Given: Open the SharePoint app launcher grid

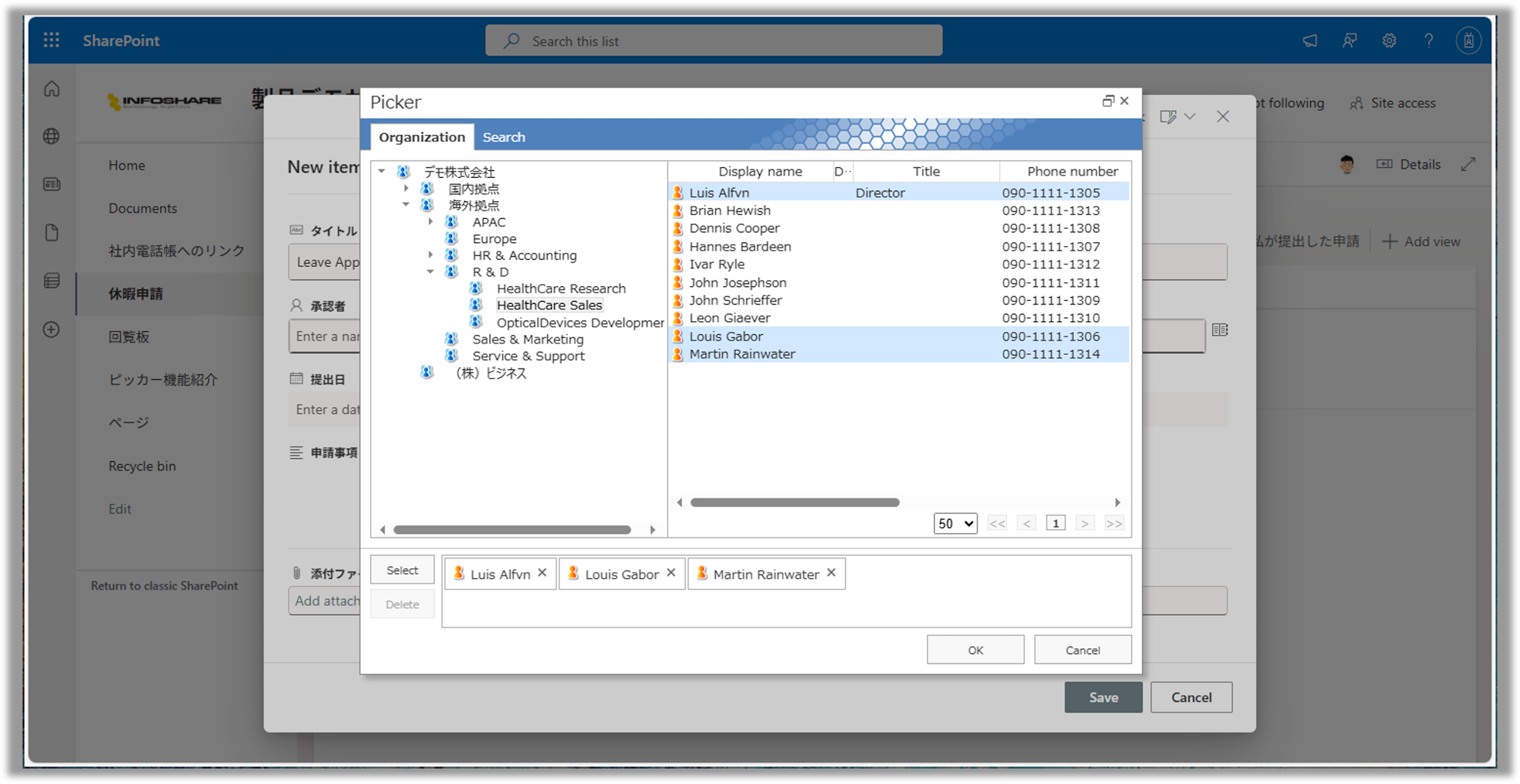Looking at the screenshot, I should coord(51,40).
